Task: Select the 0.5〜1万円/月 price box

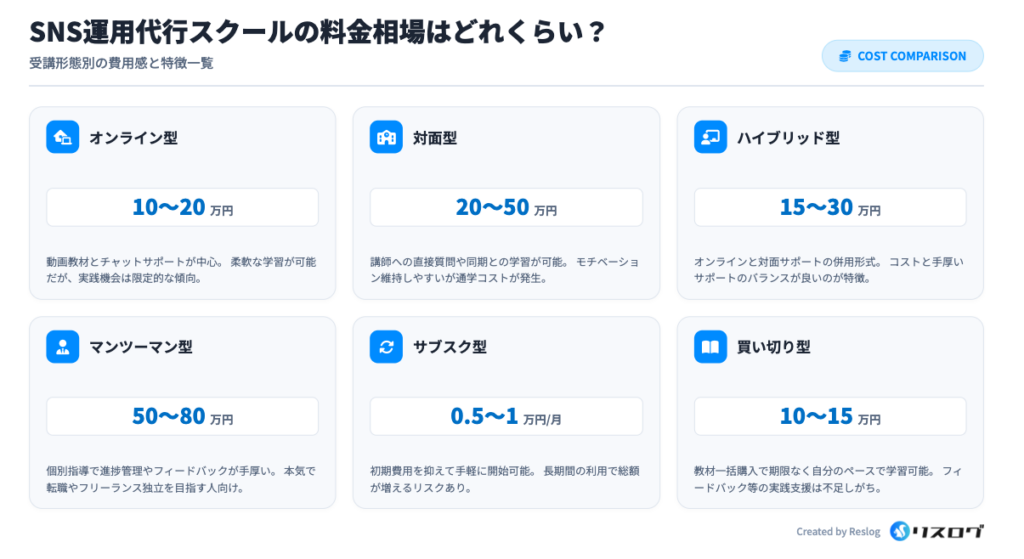Action: [x=506, y=417]
